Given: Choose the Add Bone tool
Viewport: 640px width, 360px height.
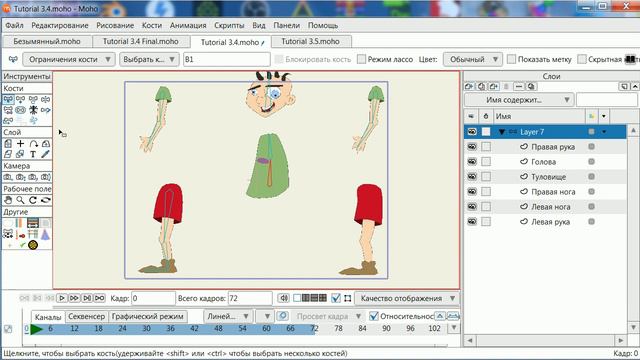Looking at the screenshot, I should [x=33, y=99].
